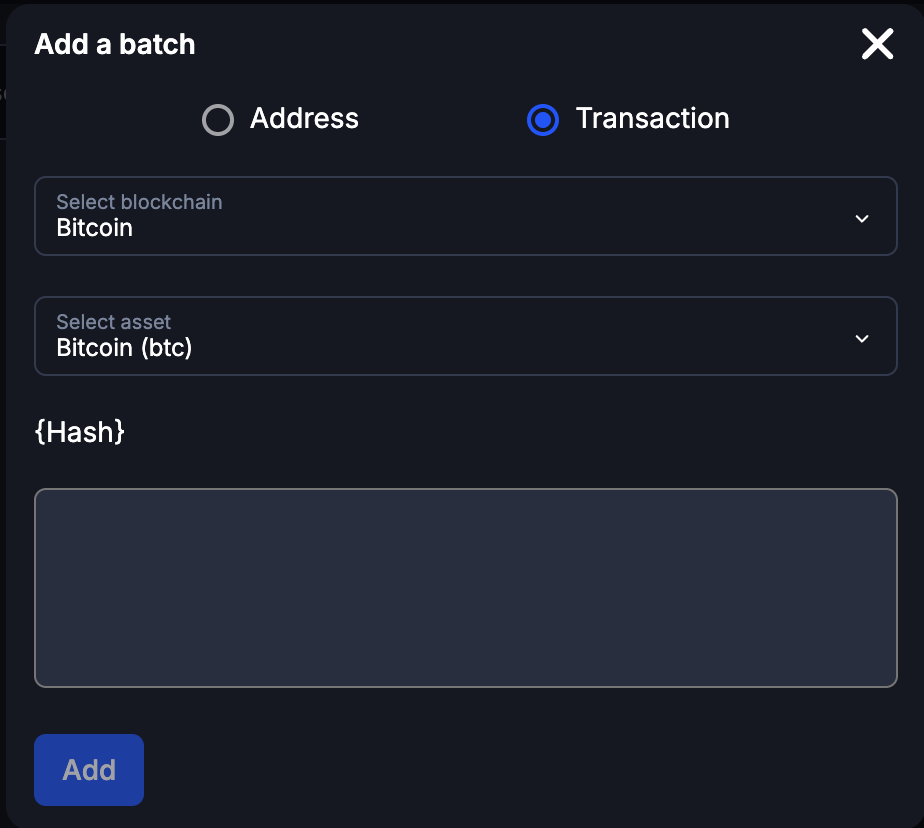The image size is (924, 828).
Task: Select the Transaction radio button
Action: point(542,119)
